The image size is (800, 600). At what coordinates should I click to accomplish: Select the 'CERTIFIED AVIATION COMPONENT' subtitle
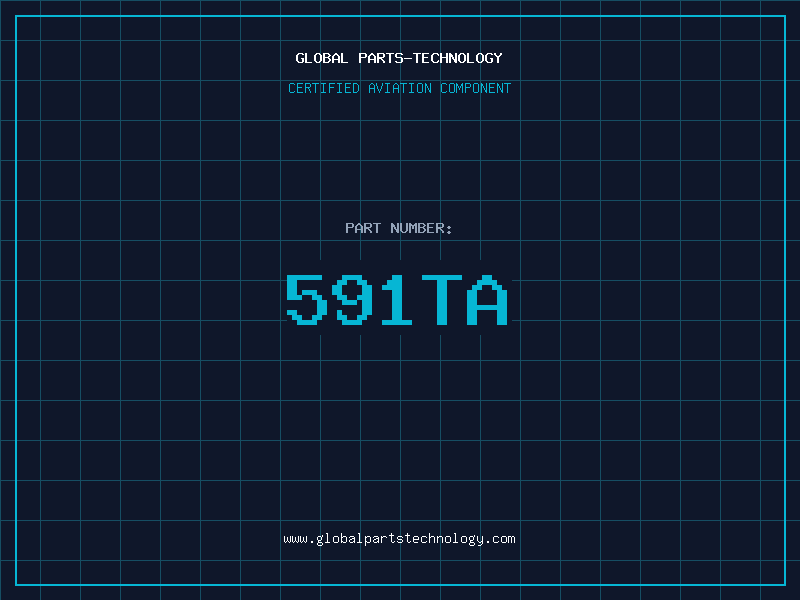pyautogui.click(x=399, y=88)
